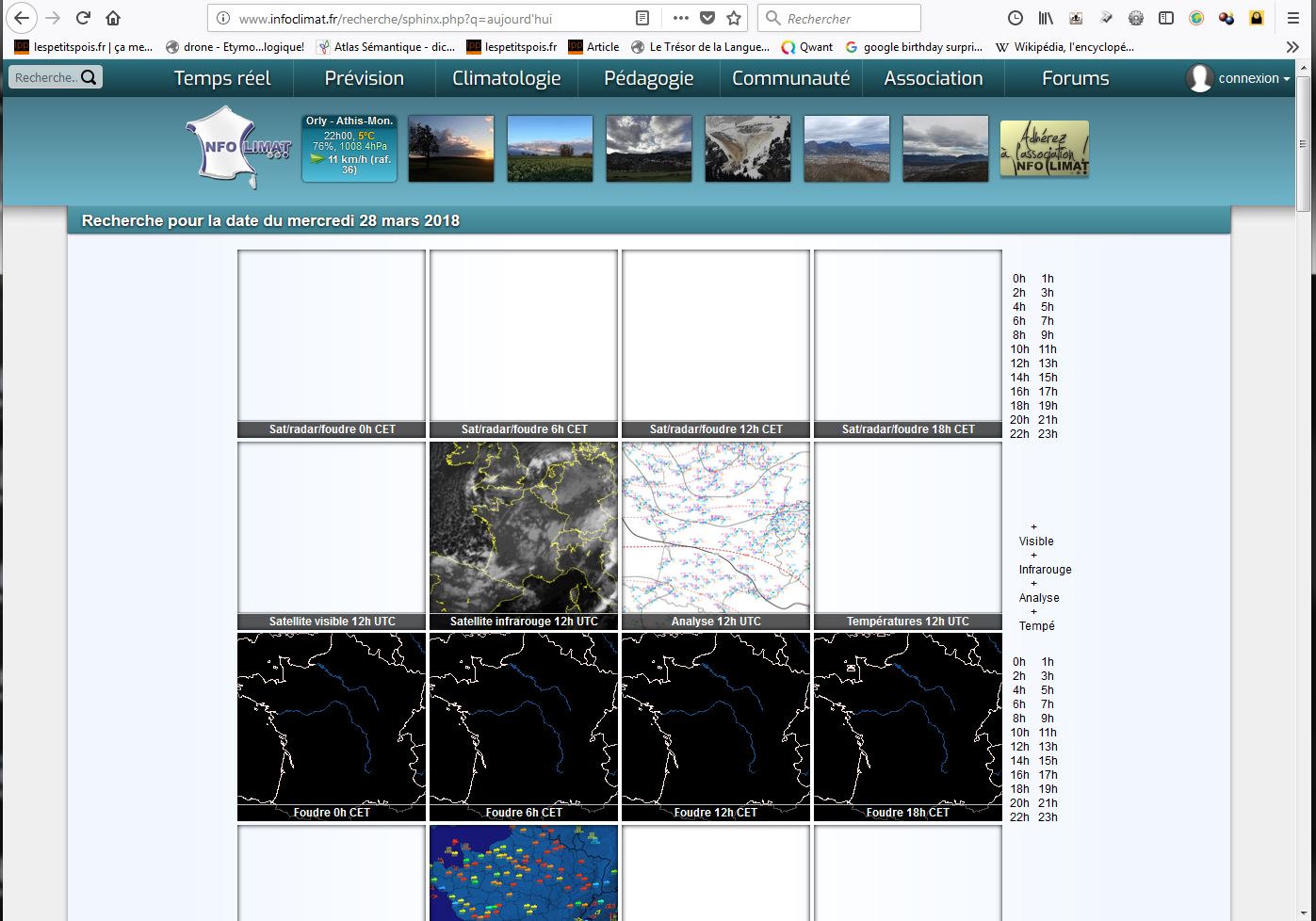This screenshot has width=1316, height=921.
Task: Open the Prévision menu
Action: coord(364,78)
